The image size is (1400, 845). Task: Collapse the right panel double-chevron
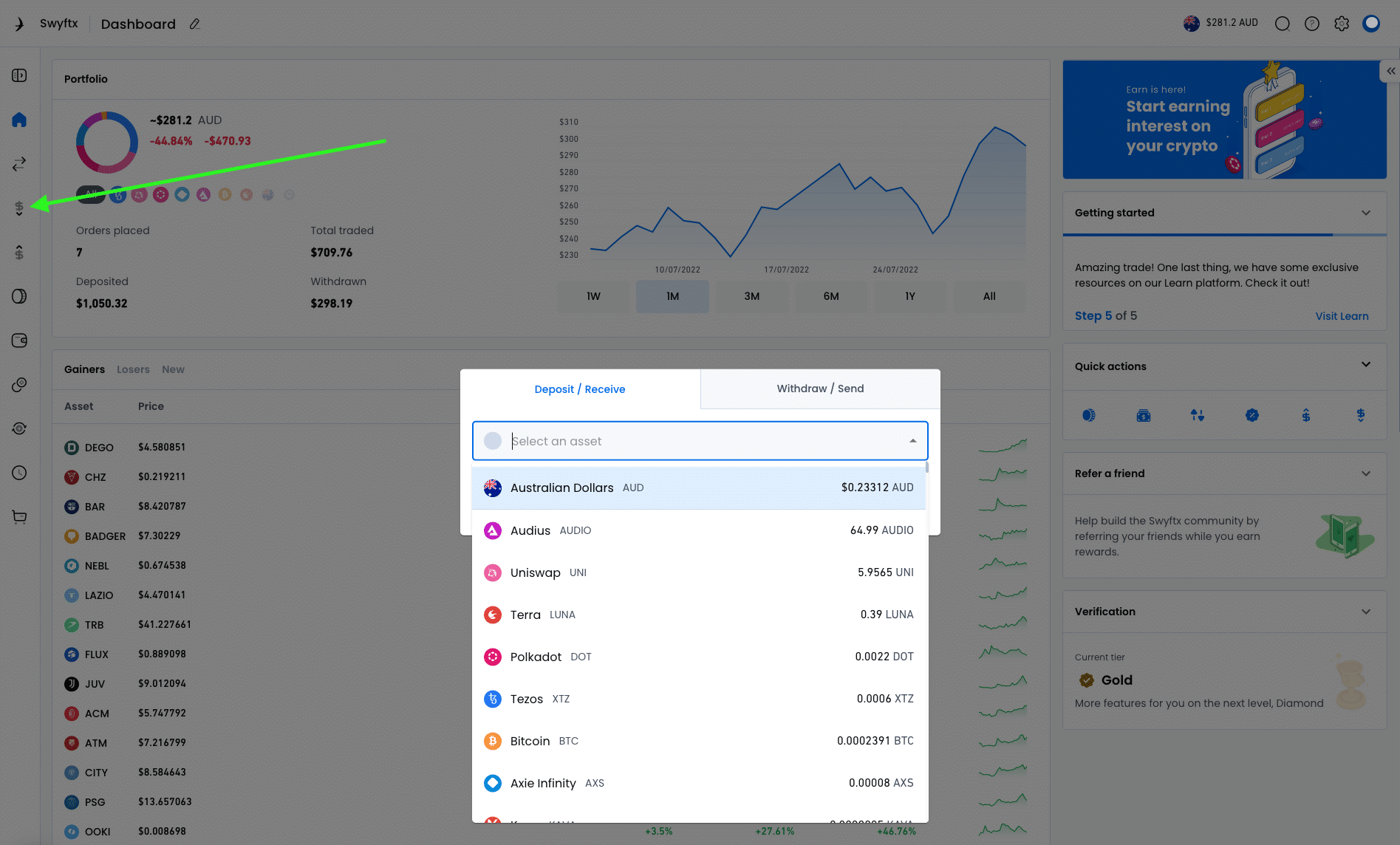(1390, 71)
